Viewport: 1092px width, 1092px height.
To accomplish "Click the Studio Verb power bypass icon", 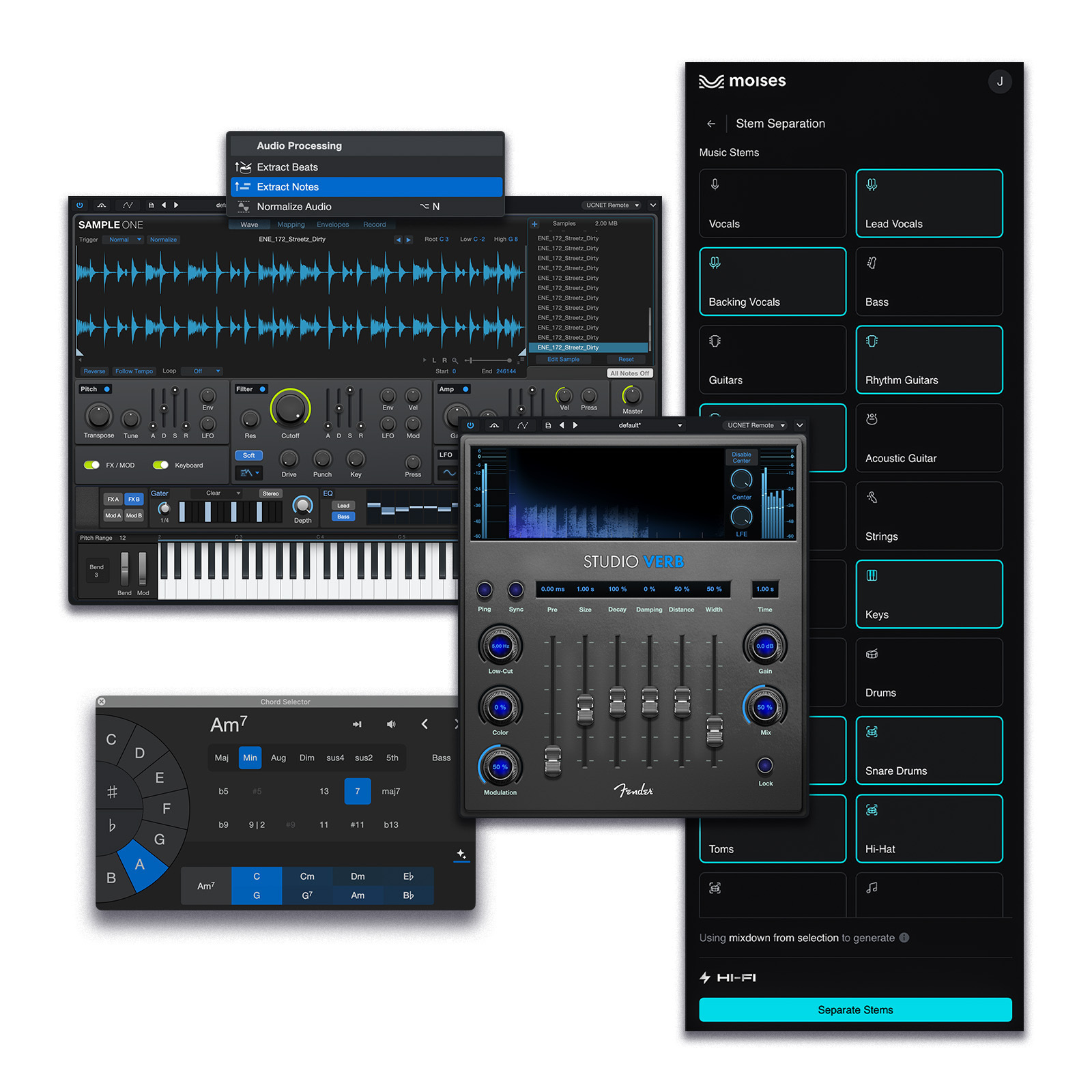I will [470, 425].
